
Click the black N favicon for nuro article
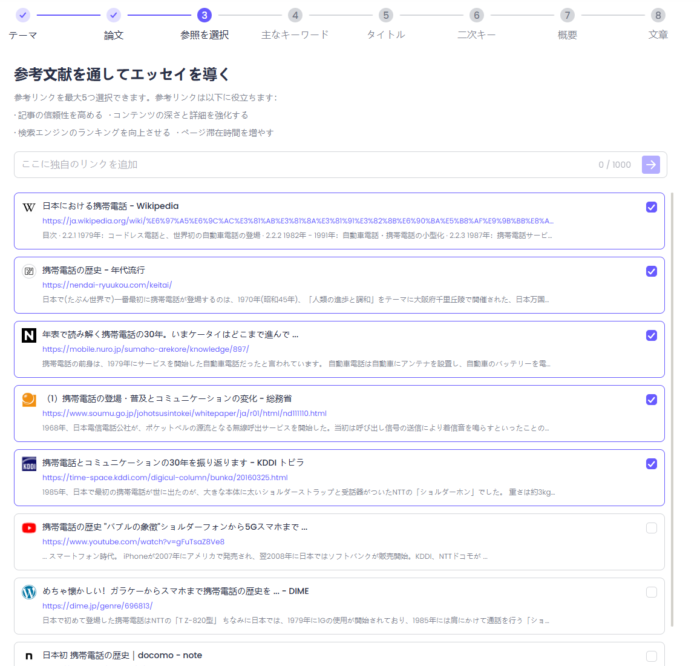29,335
